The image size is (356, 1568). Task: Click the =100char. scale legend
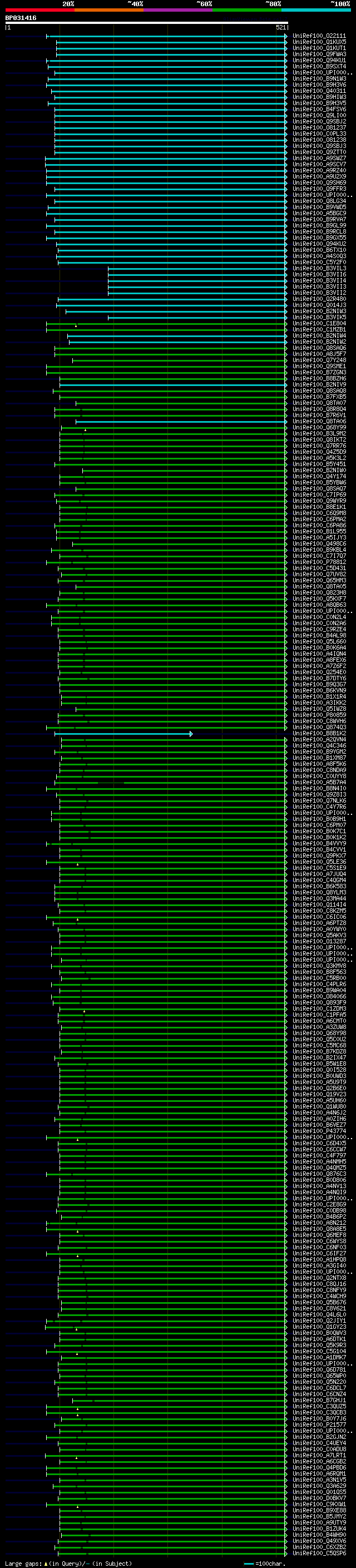(x=264, y=1563)
